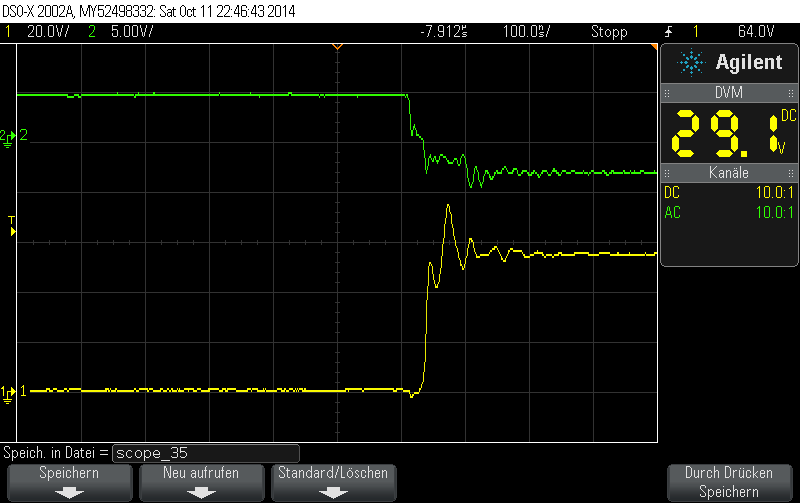Click the Stopp run status indicator
The image size is (800, 503).
tap(609, 32)
